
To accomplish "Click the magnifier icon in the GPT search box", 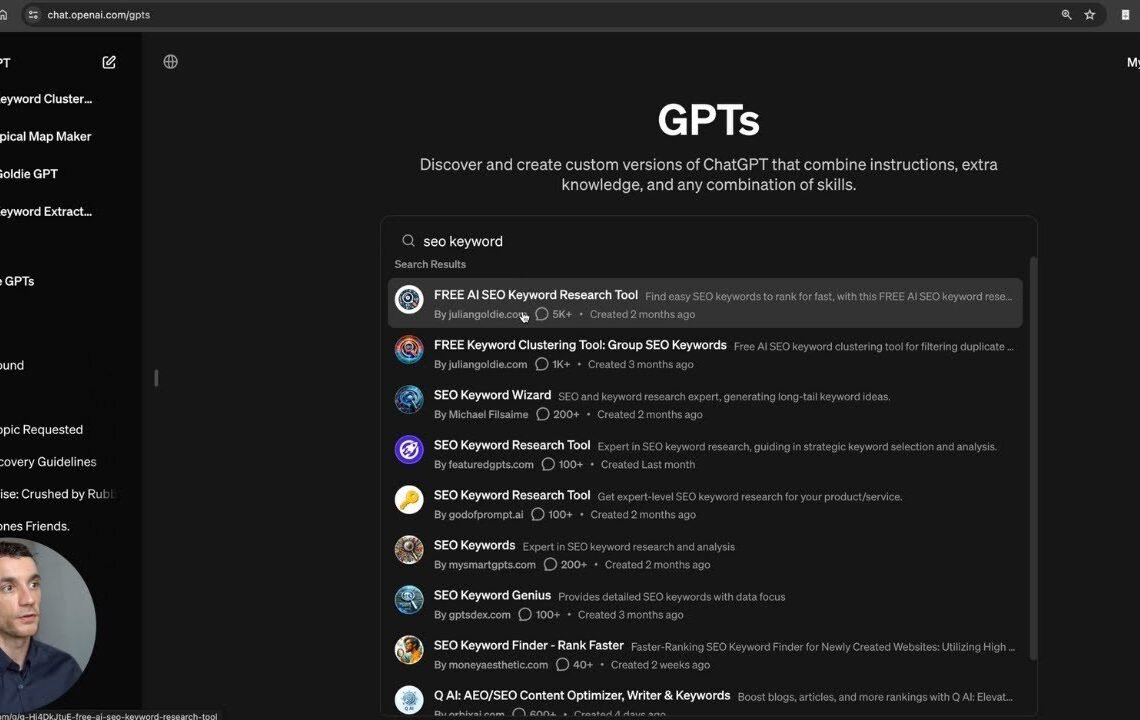I will pos(409,241).
